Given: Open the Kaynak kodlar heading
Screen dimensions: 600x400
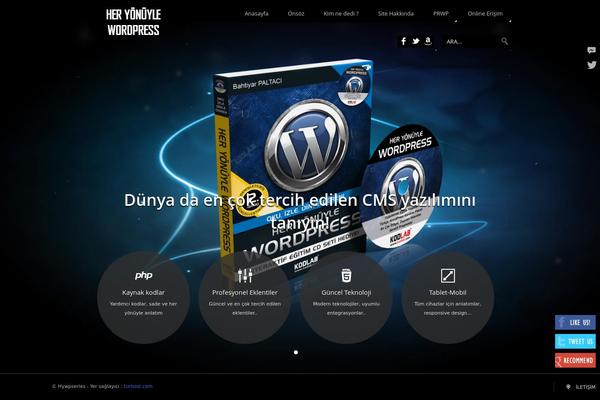Looking at the screenshot, I should coord(143,292).
